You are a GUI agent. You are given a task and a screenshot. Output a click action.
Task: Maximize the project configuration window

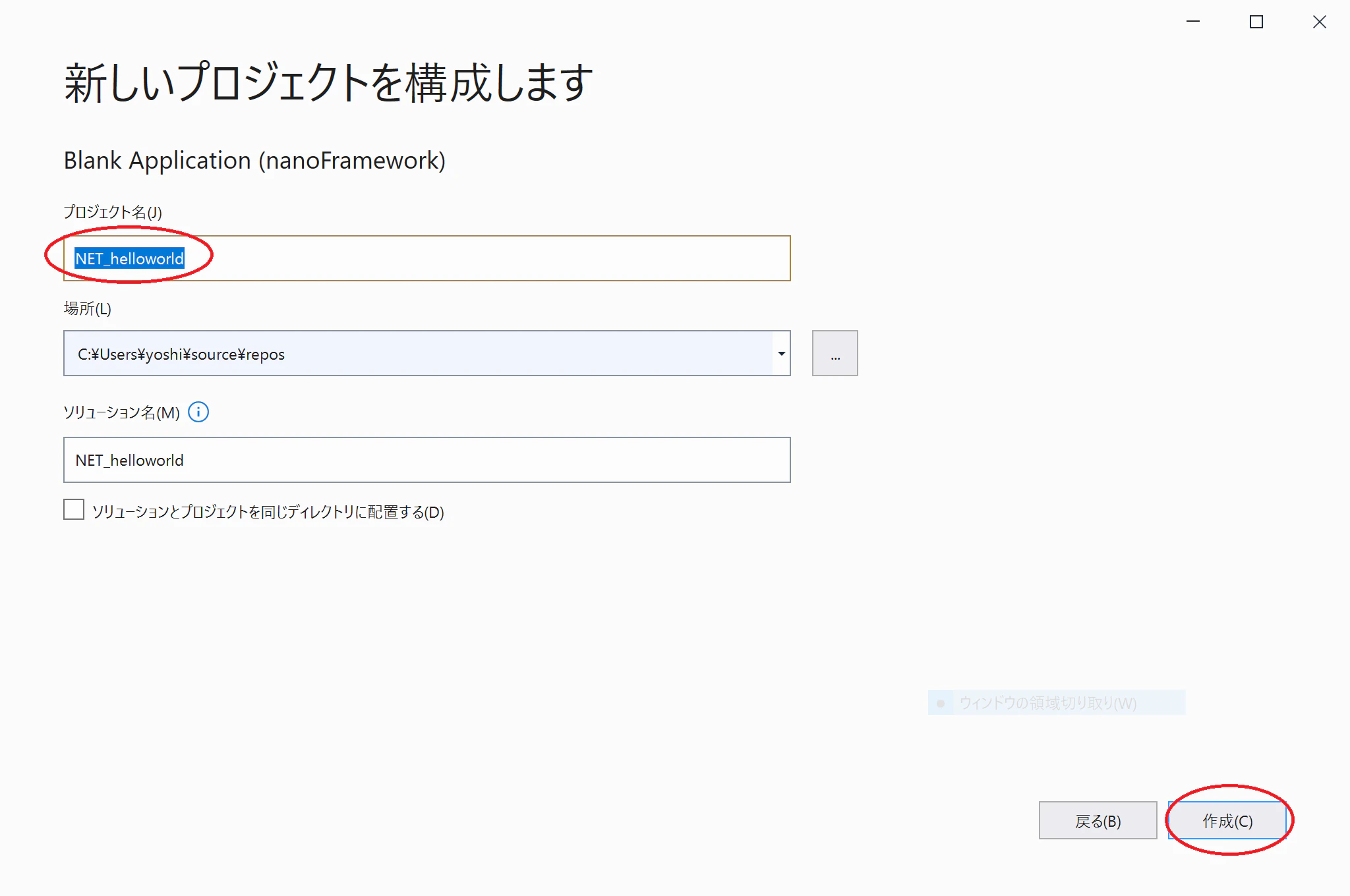coord(1256,22)
